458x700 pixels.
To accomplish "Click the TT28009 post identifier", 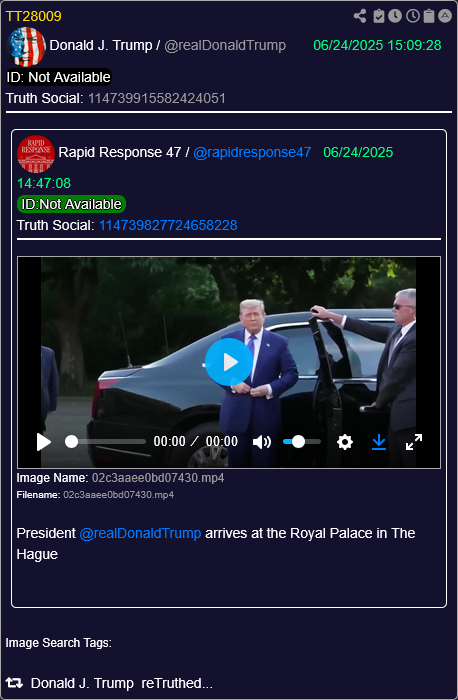I will click(33, 16).
